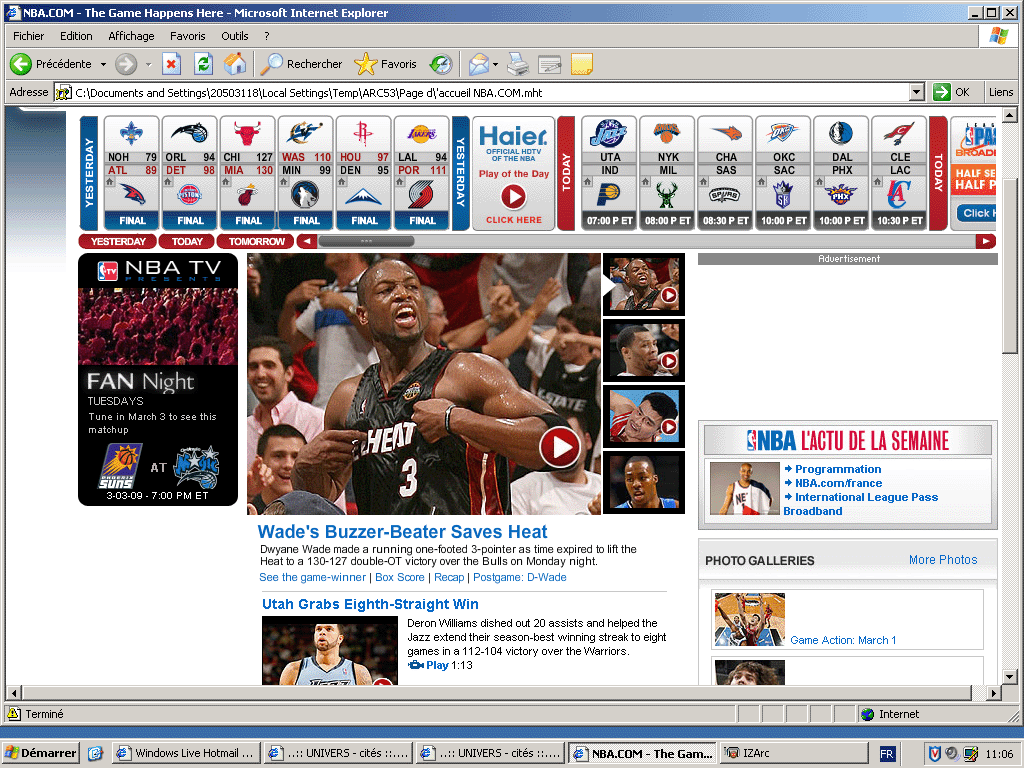The height and width of the screenshot is (768, 1024).
Task: Select the fourth thumbnail in blue jersey
Action: [644, 482]
